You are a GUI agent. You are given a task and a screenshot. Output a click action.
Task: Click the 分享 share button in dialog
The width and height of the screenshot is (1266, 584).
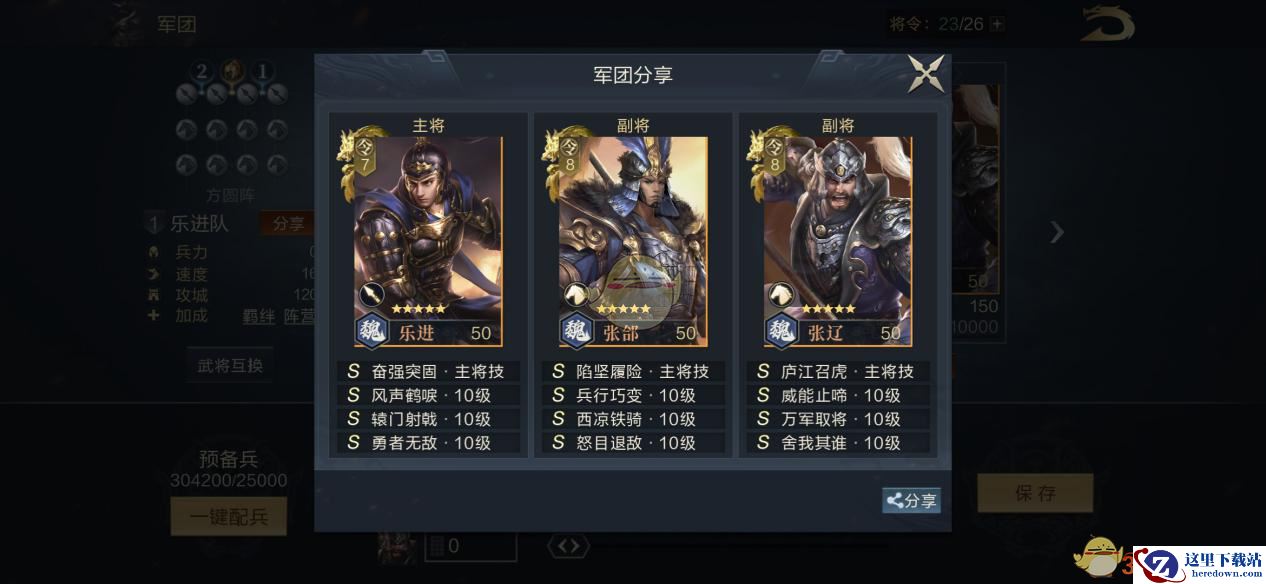click(911, 501)
